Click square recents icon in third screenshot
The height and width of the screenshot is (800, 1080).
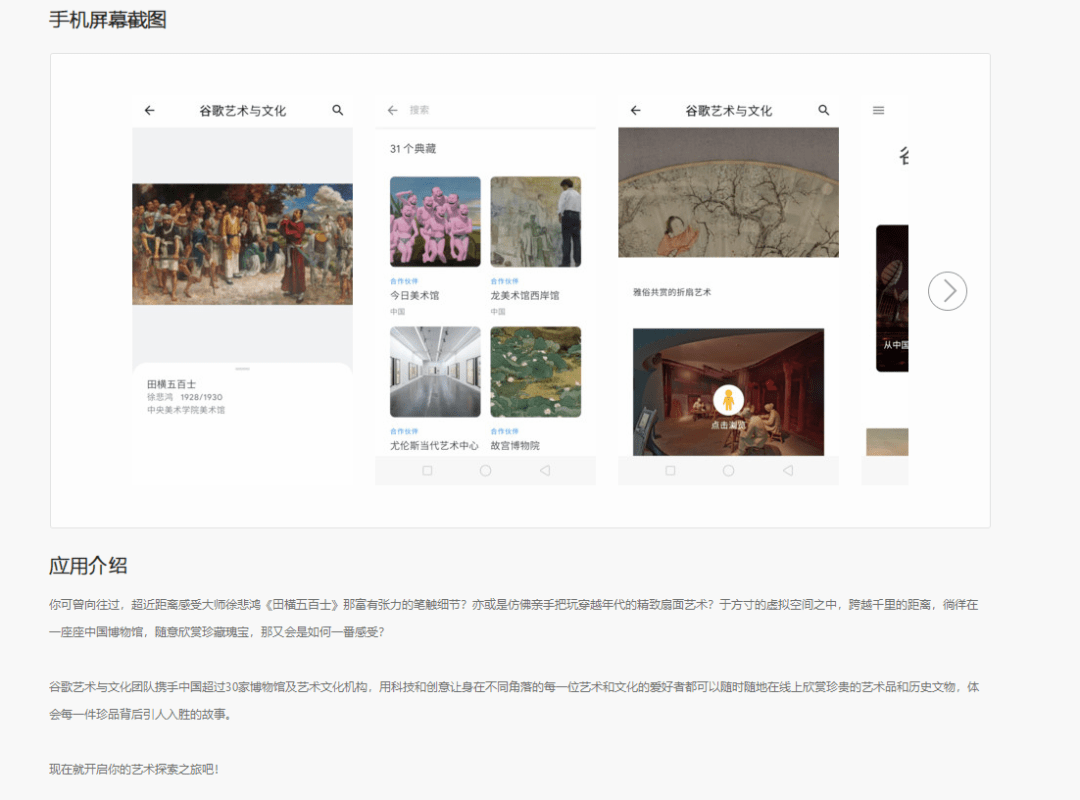(670, 471)
